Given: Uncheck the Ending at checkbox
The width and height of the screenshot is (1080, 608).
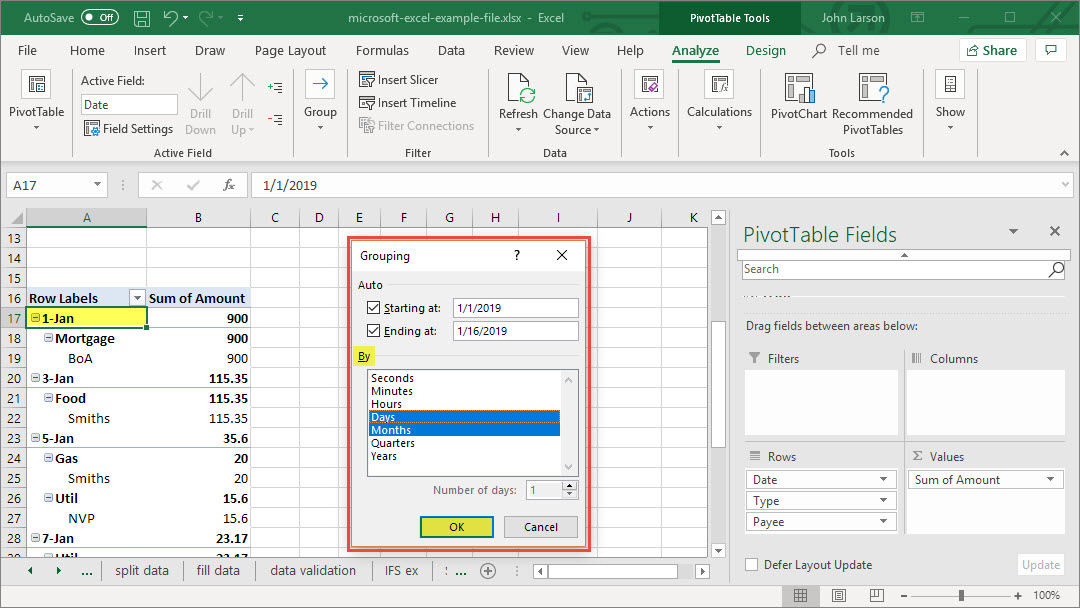Looking at the screenshot, I should click(x=374, y=331).
